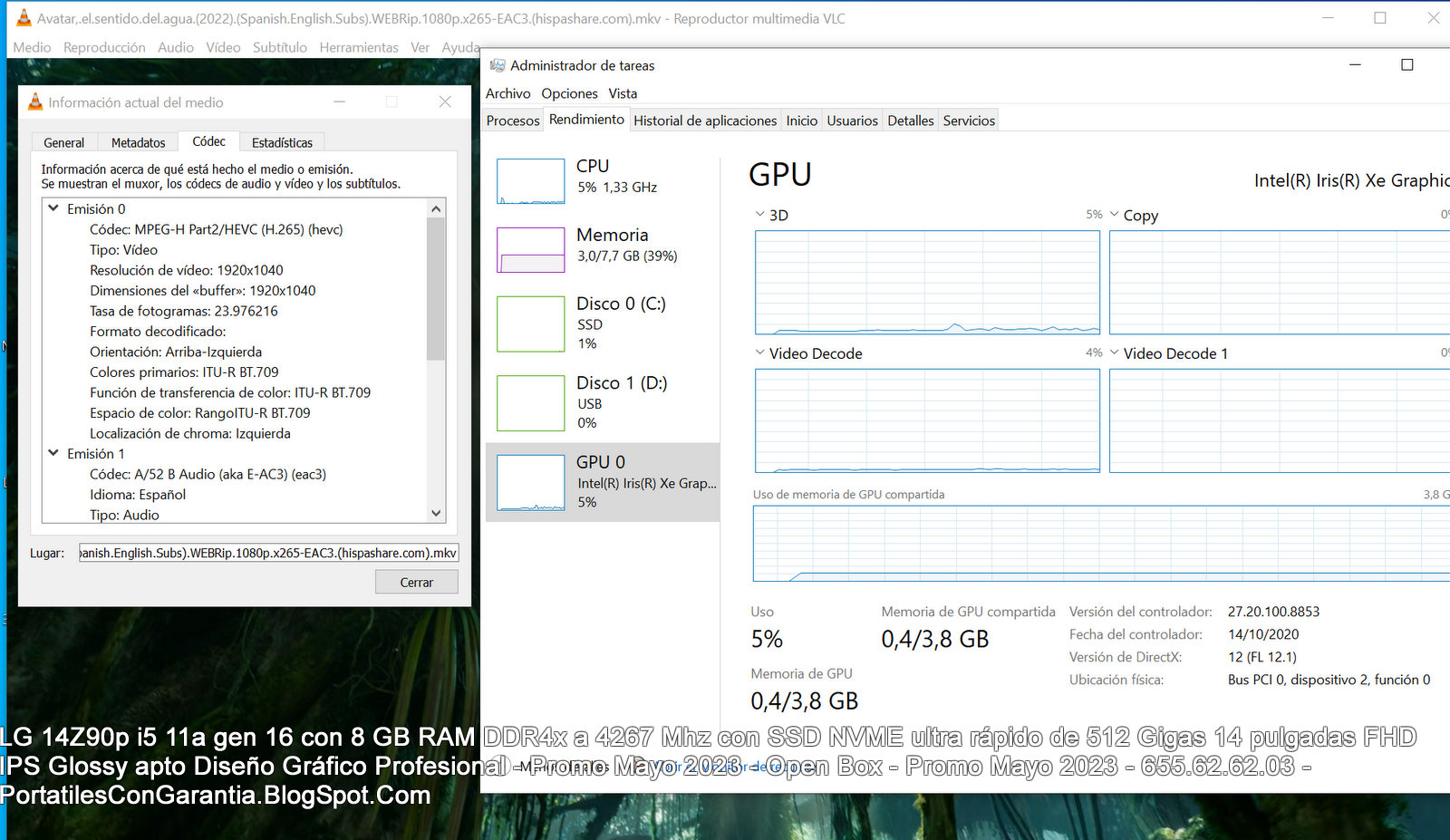Select the E-AC3 audio codec row

tap(208, 474)
